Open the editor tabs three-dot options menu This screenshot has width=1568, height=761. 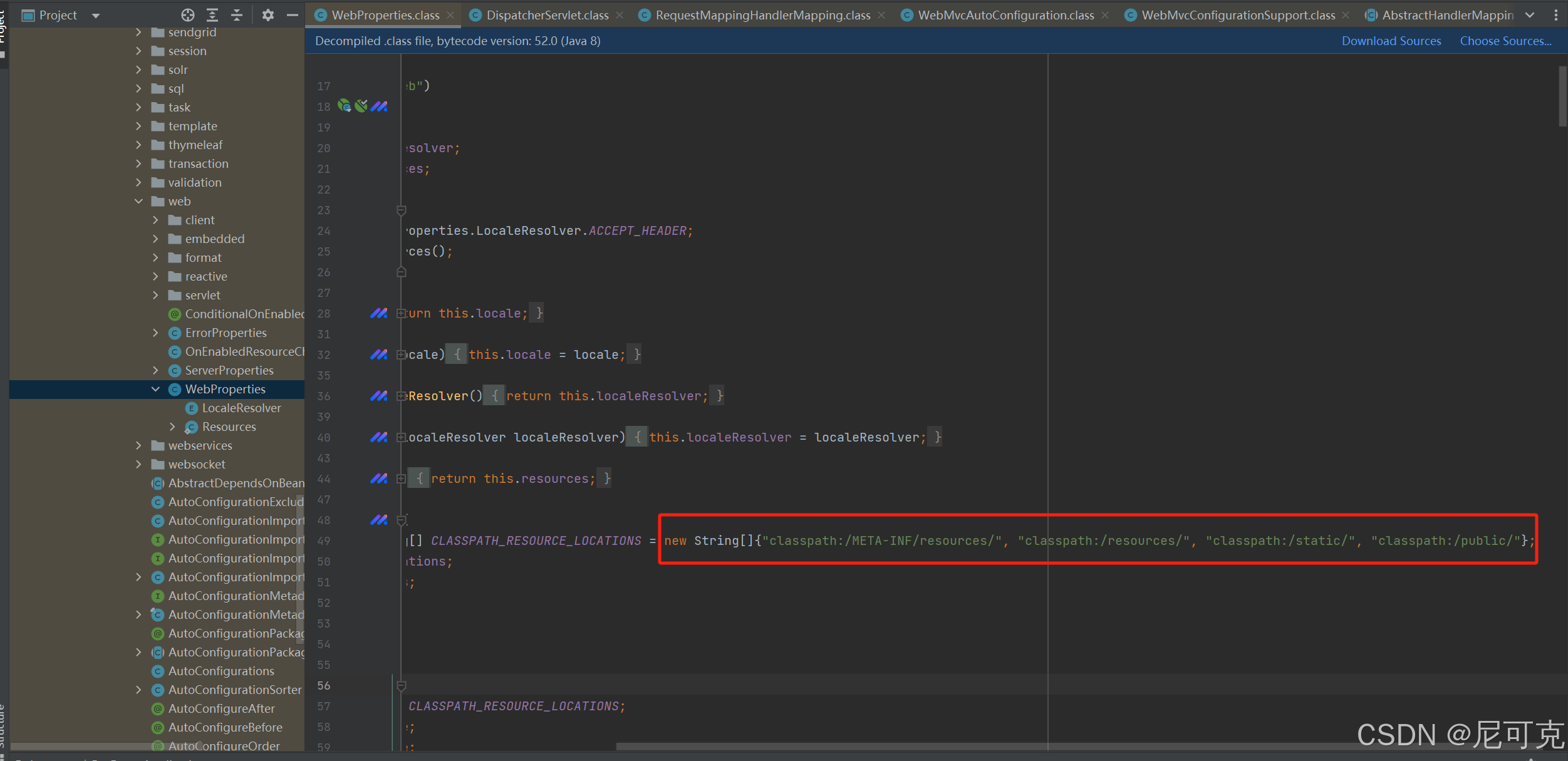coord(1556,15)
